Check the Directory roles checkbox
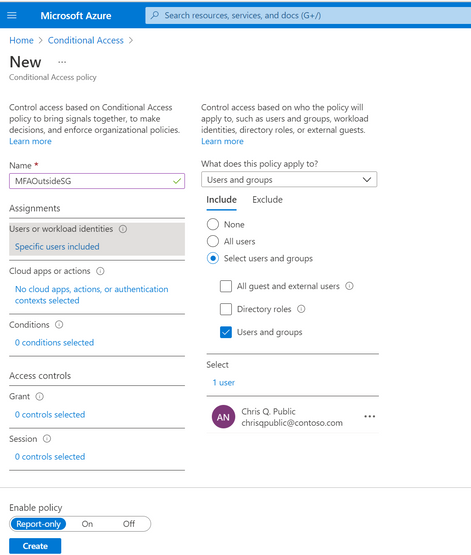This screenshot has height=555, width=471. click(226, 309)
